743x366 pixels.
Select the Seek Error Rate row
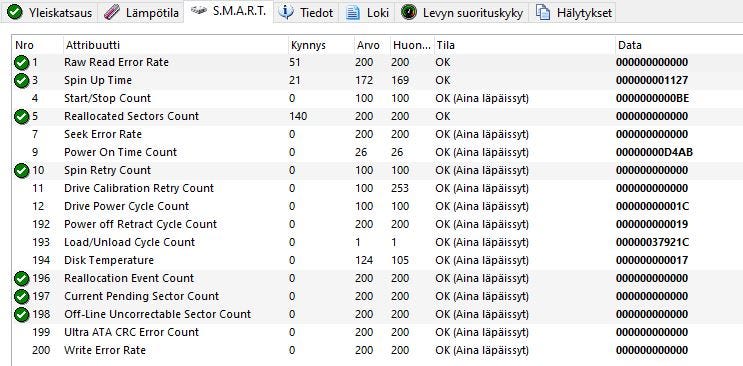pyautogui.click(x=378, y=134)
